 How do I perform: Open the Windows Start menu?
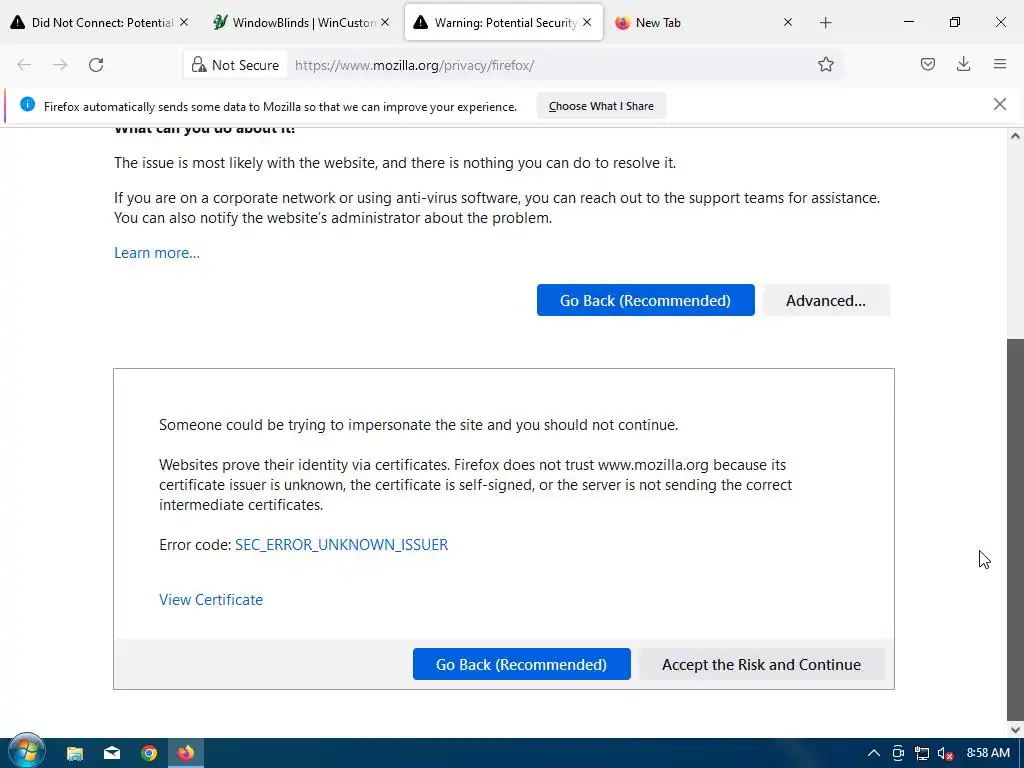coord(26,752)
